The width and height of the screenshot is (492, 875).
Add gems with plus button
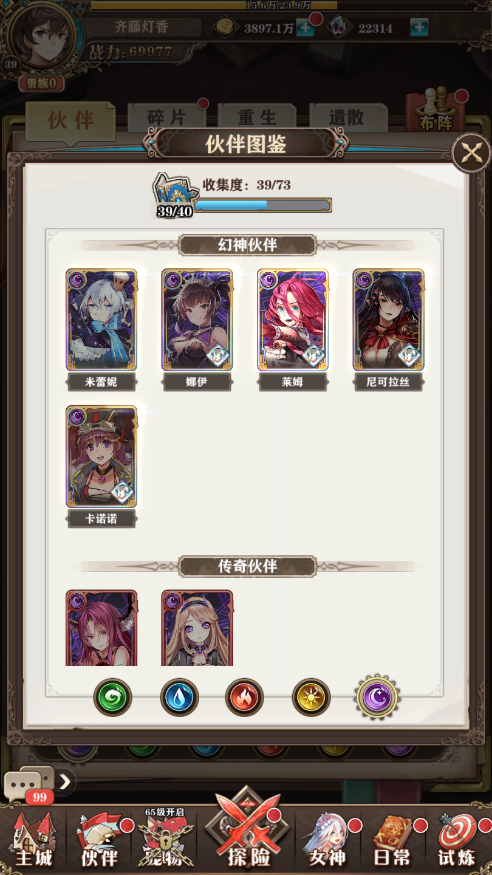tap(419, 27)
